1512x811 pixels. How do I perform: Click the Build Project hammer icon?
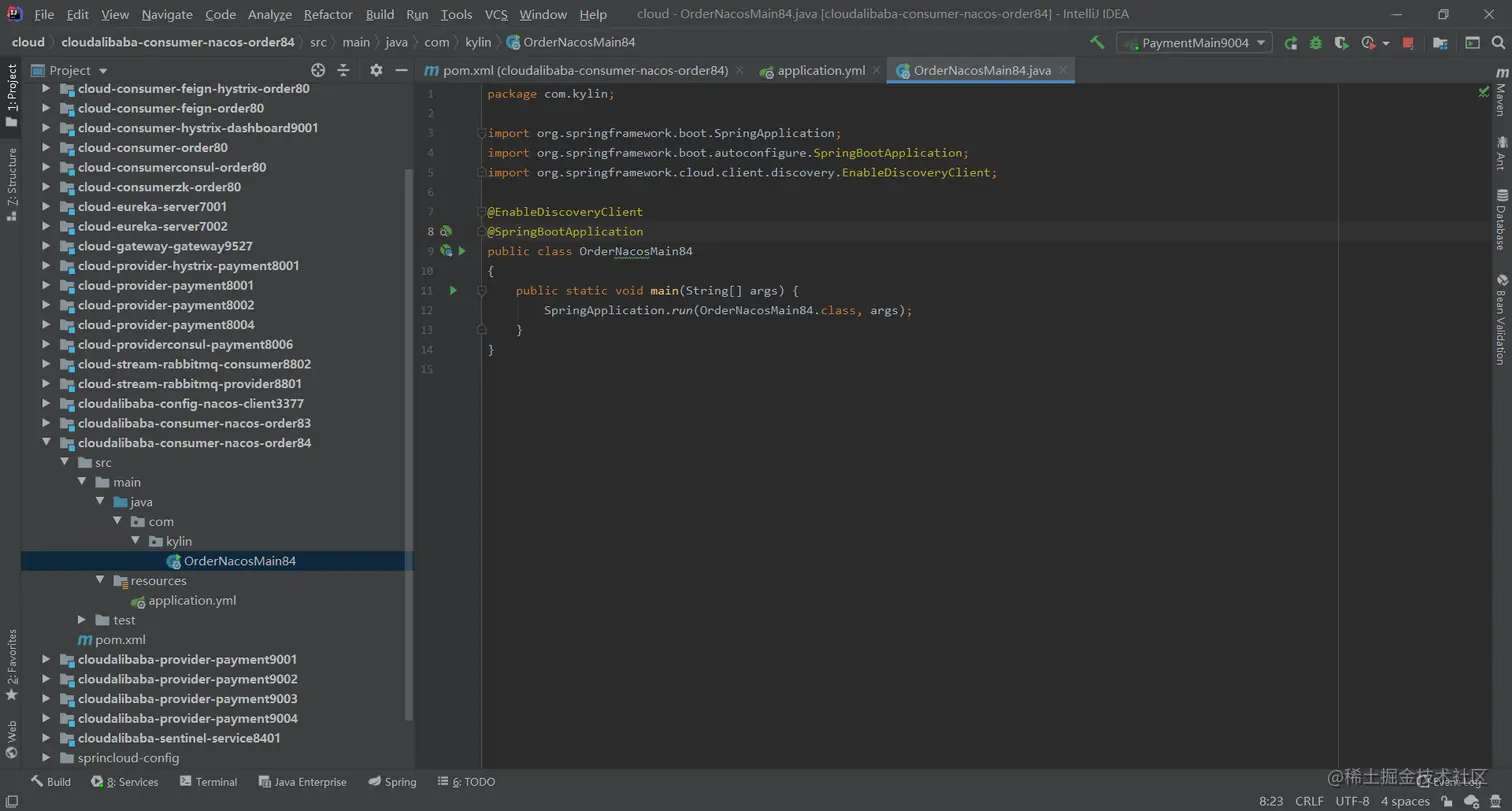(x=1097, y=43)
